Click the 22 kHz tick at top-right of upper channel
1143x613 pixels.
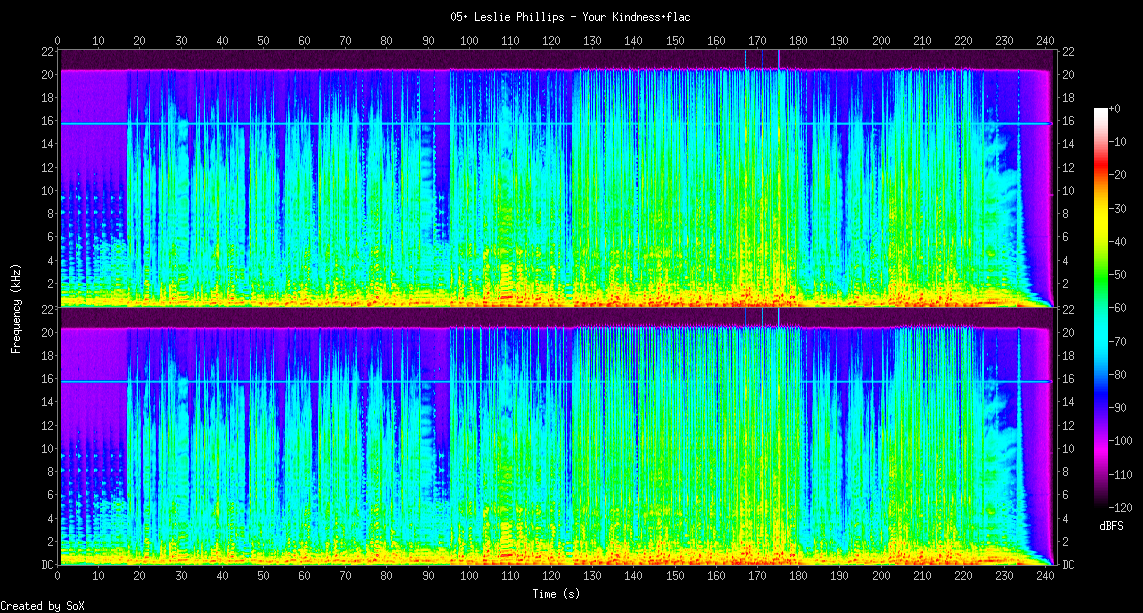click(x=1068, y=52)
